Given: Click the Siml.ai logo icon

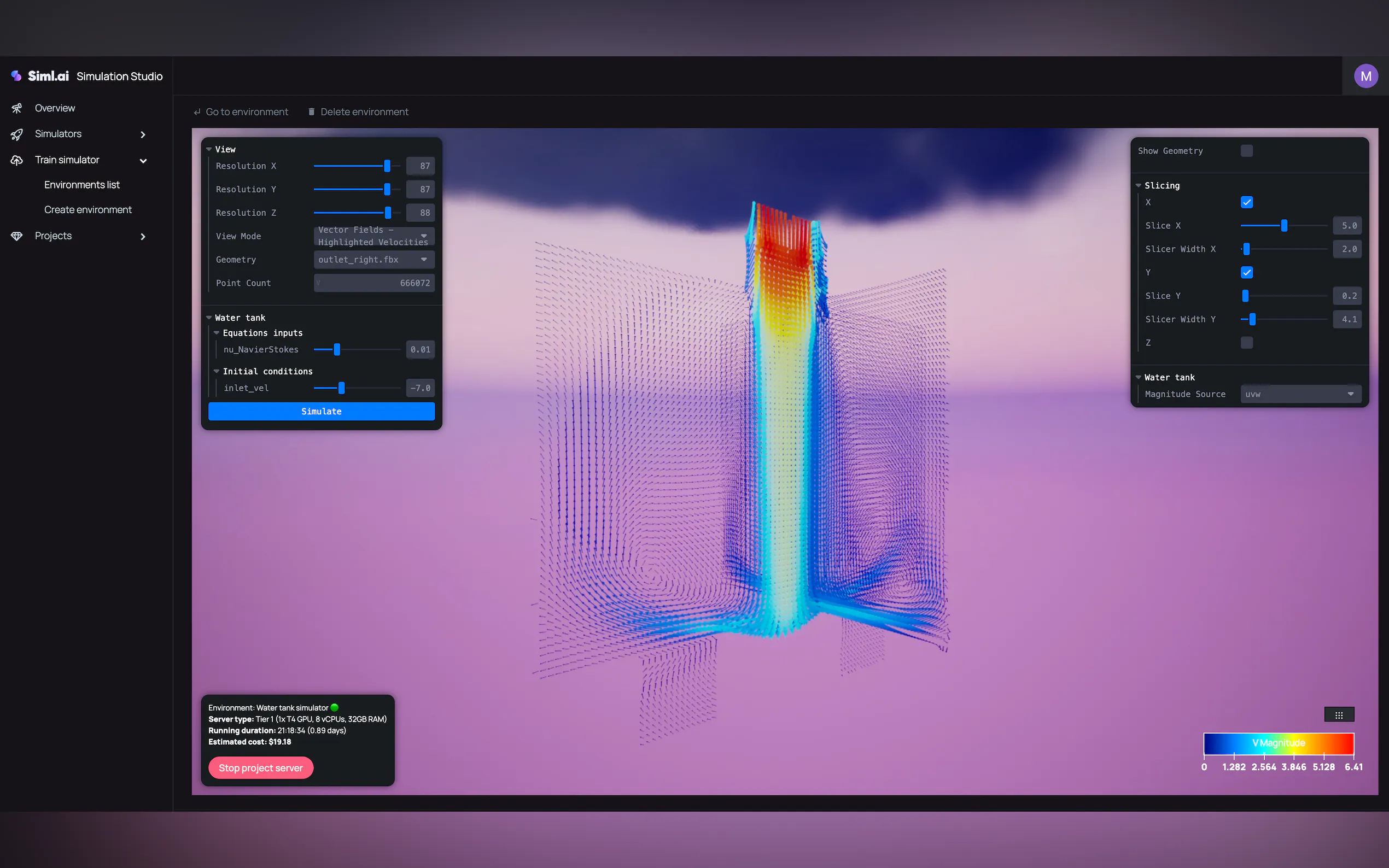Looking at the screenshot, I should [x=16, y=76].
